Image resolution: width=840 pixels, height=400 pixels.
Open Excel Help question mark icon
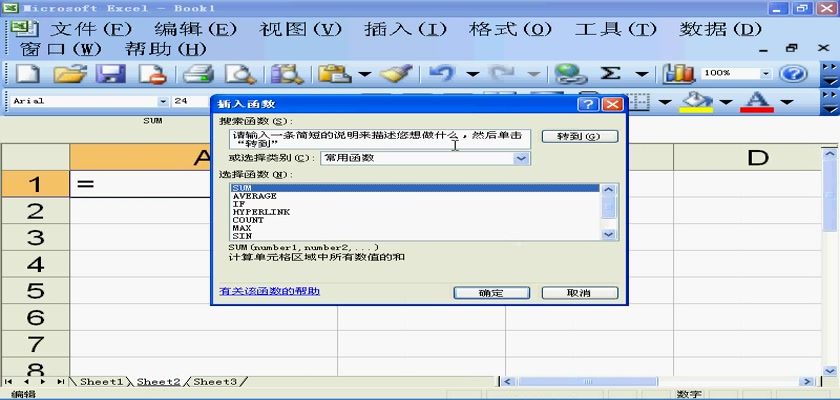tap(793, 74)
